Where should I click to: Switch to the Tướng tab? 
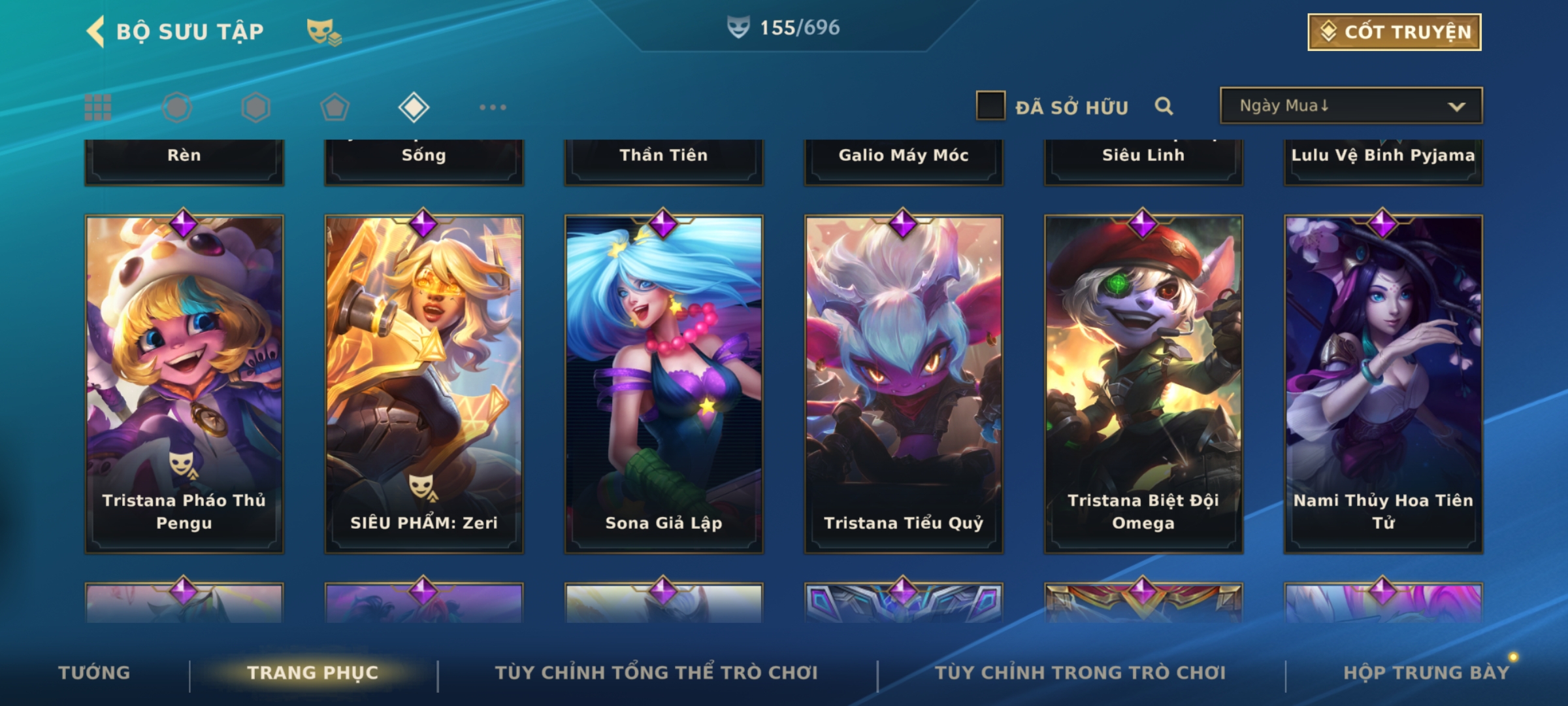(94, 673)
